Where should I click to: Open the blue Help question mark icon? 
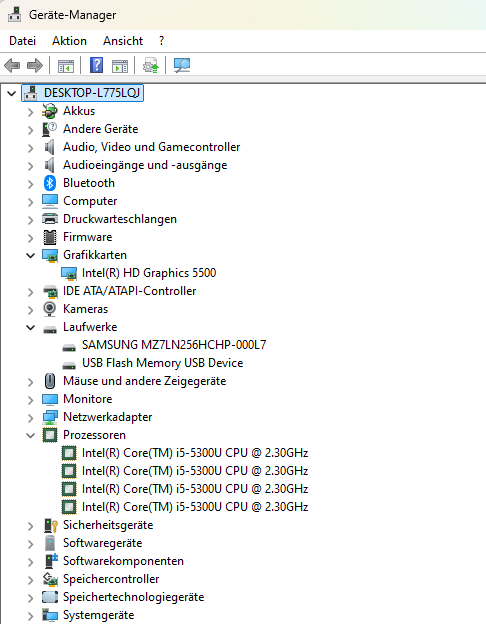[96, 65]
